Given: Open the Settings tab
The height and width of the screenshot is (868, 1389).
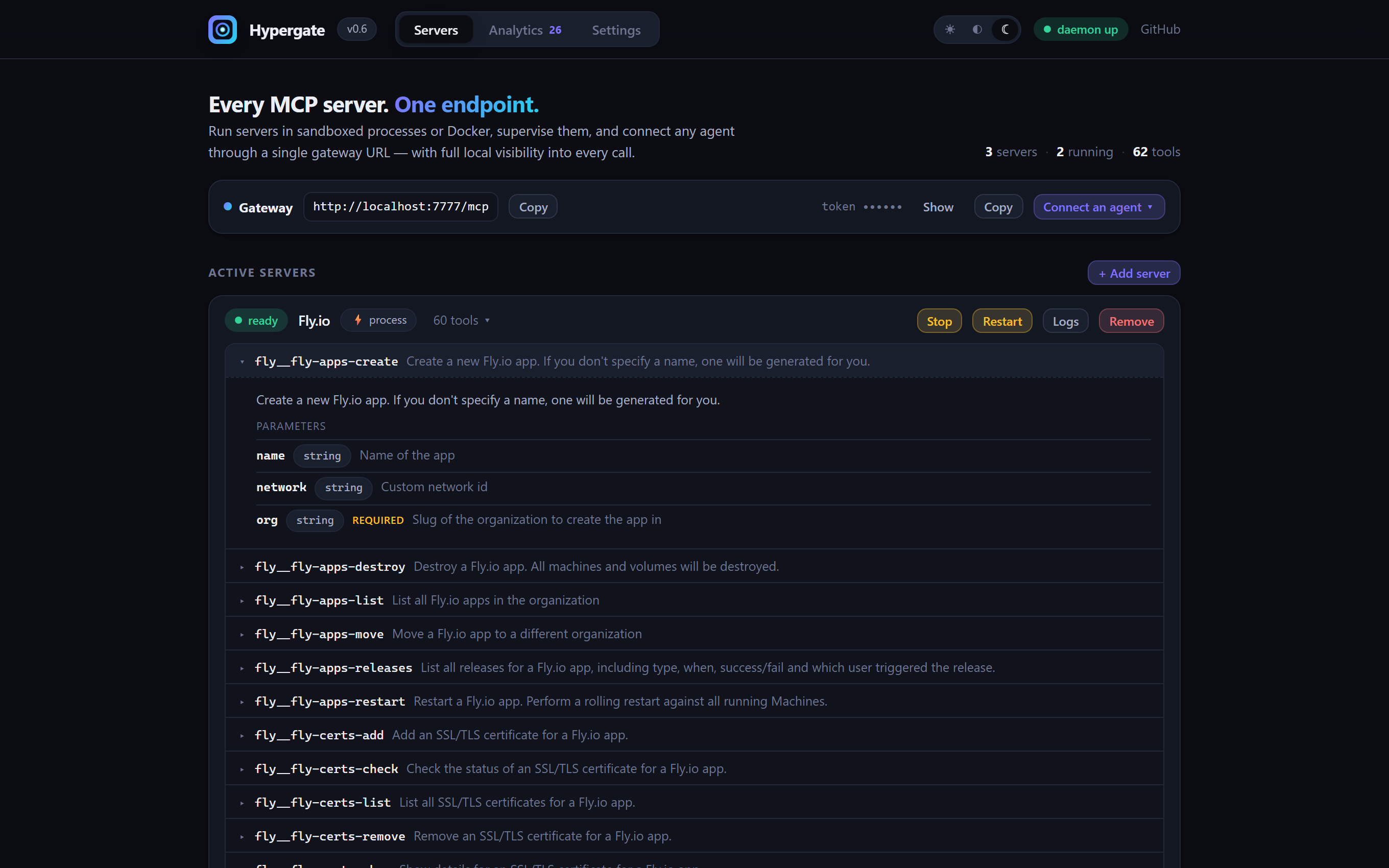Looking at the screenshot, I should coord(616,30).
